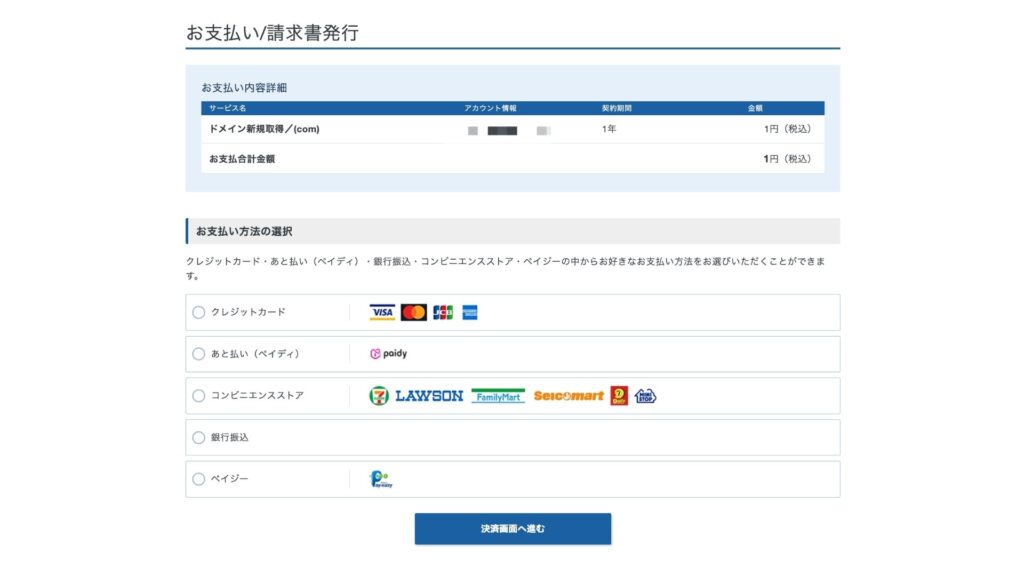Click the ペイジー option label
The width and height of the screenshot is (1024, 576).
pyautogui.click(x=229, y=479)
